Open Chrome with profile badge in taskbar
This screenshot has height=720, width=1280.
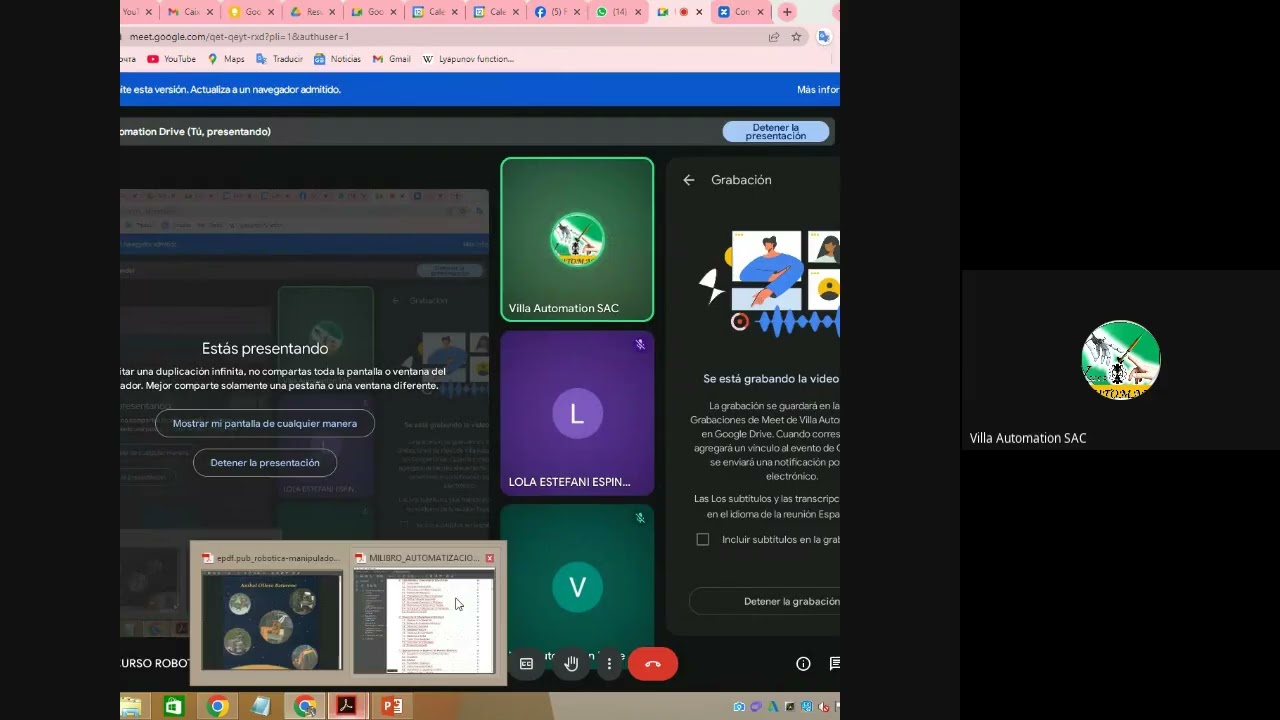tap(305, 707)
